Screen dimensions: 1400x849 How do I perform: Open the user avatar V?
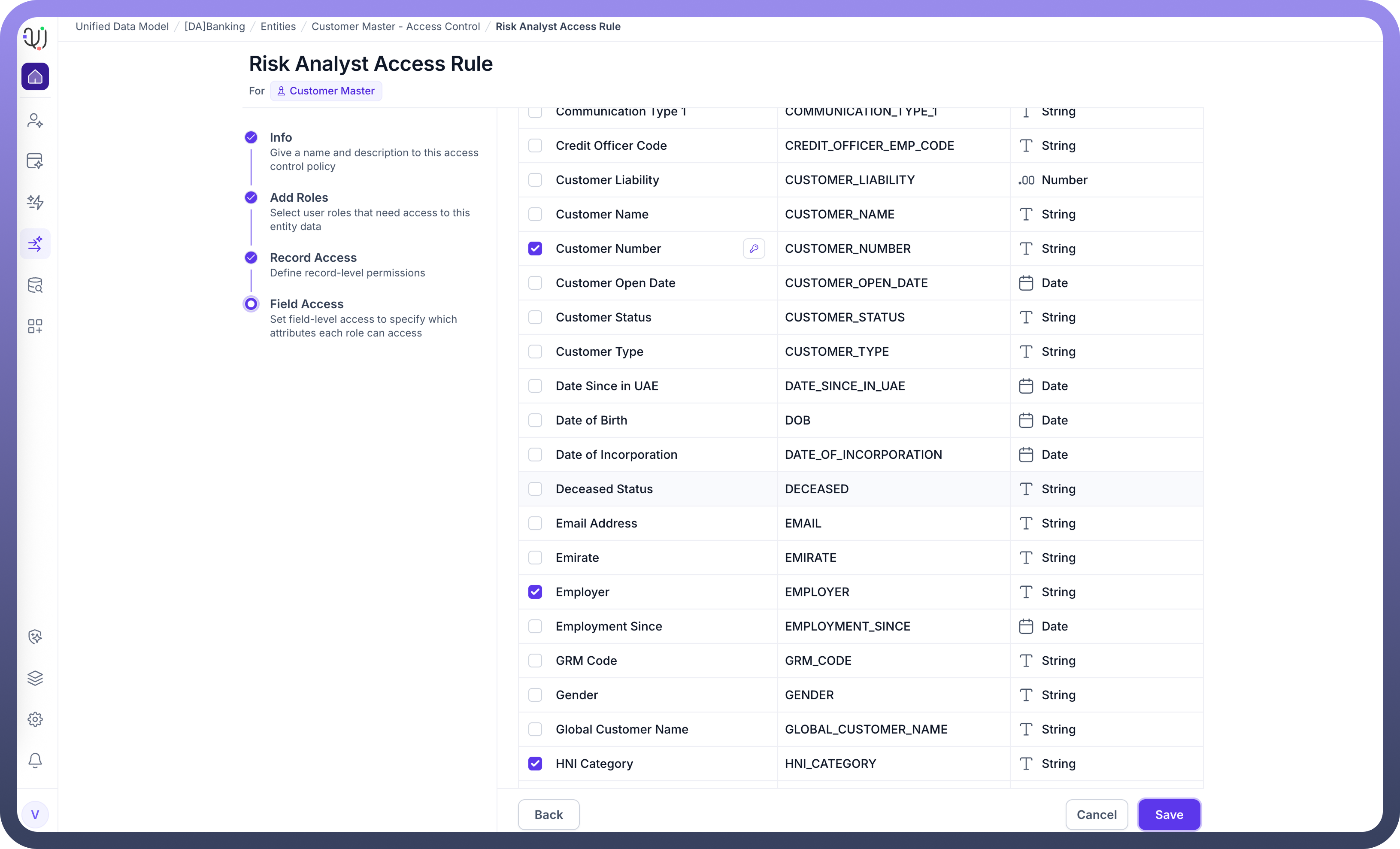point(35,814)
